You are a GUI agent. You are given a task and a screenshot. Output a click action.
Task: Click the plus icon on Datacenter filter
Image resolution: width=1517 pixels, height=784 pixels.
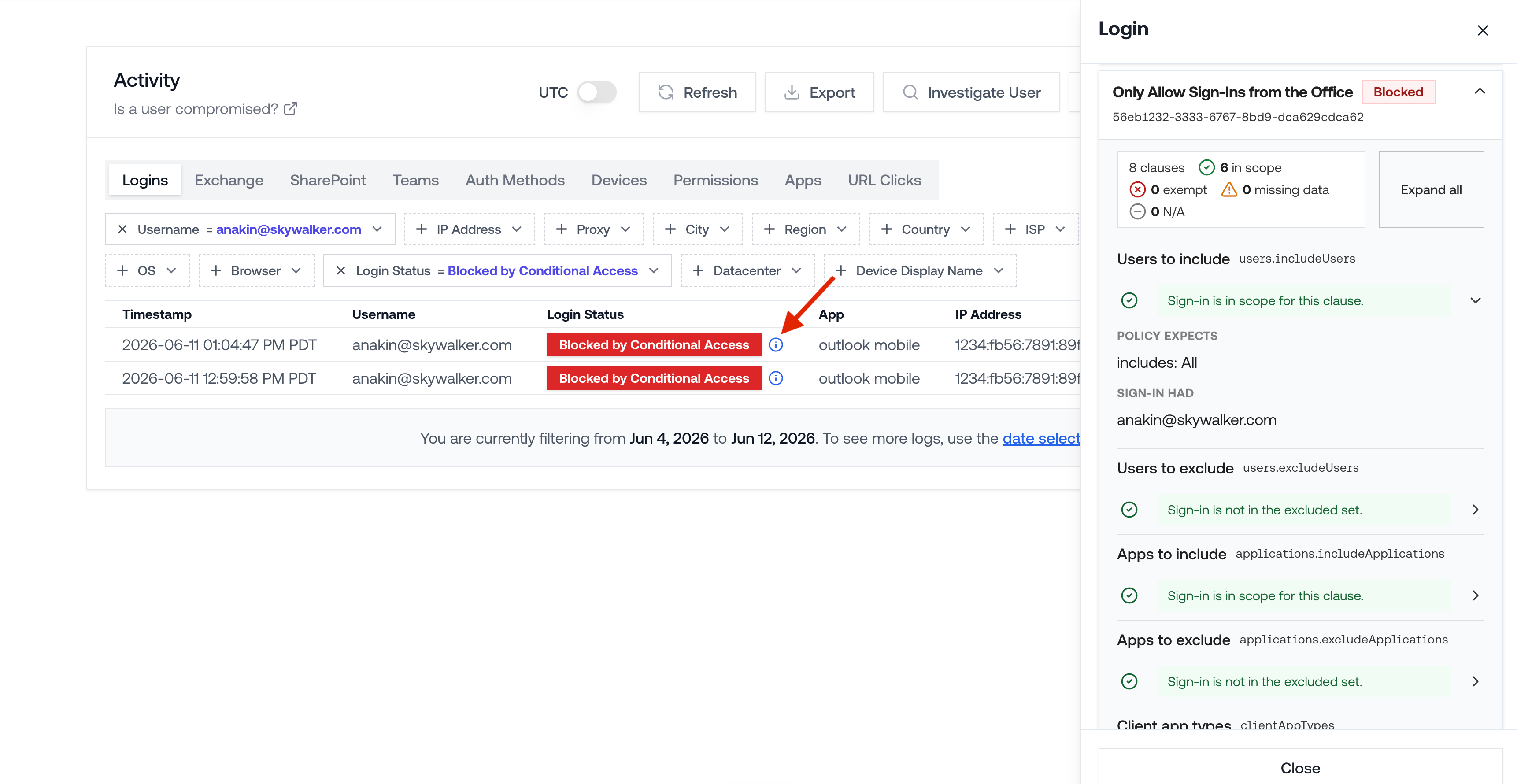click(x=698, y=270)
